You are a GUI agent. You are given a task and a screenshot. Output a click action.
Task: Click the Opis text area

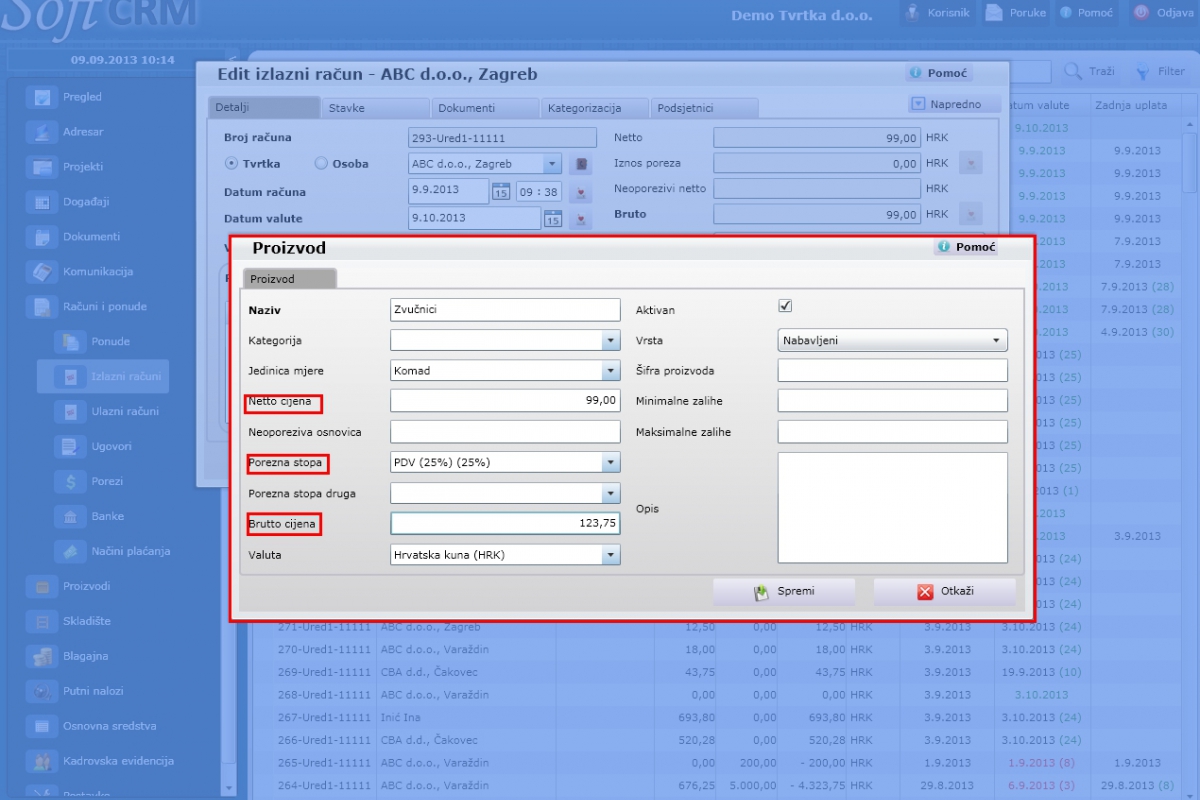coord(892,508)
